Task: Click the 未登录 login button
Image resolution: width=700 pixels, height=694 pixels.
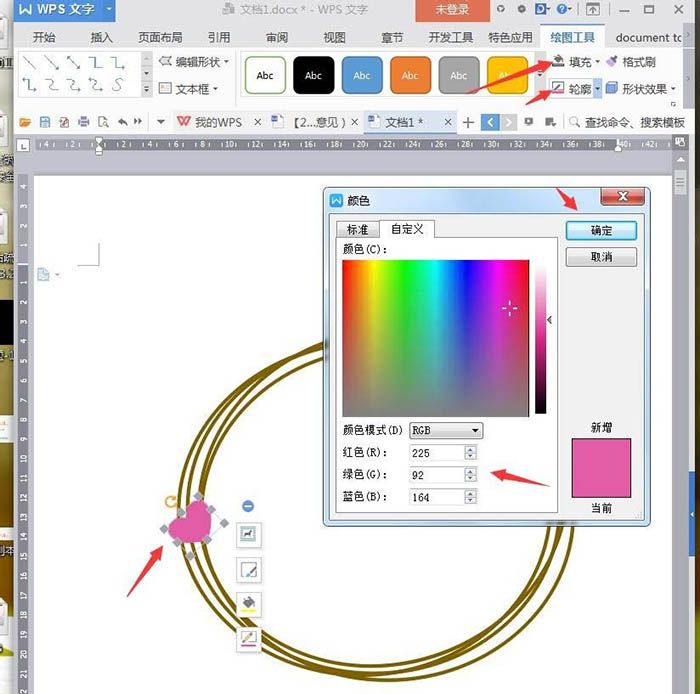Action: pyautogui.click(x=452, y=10)
